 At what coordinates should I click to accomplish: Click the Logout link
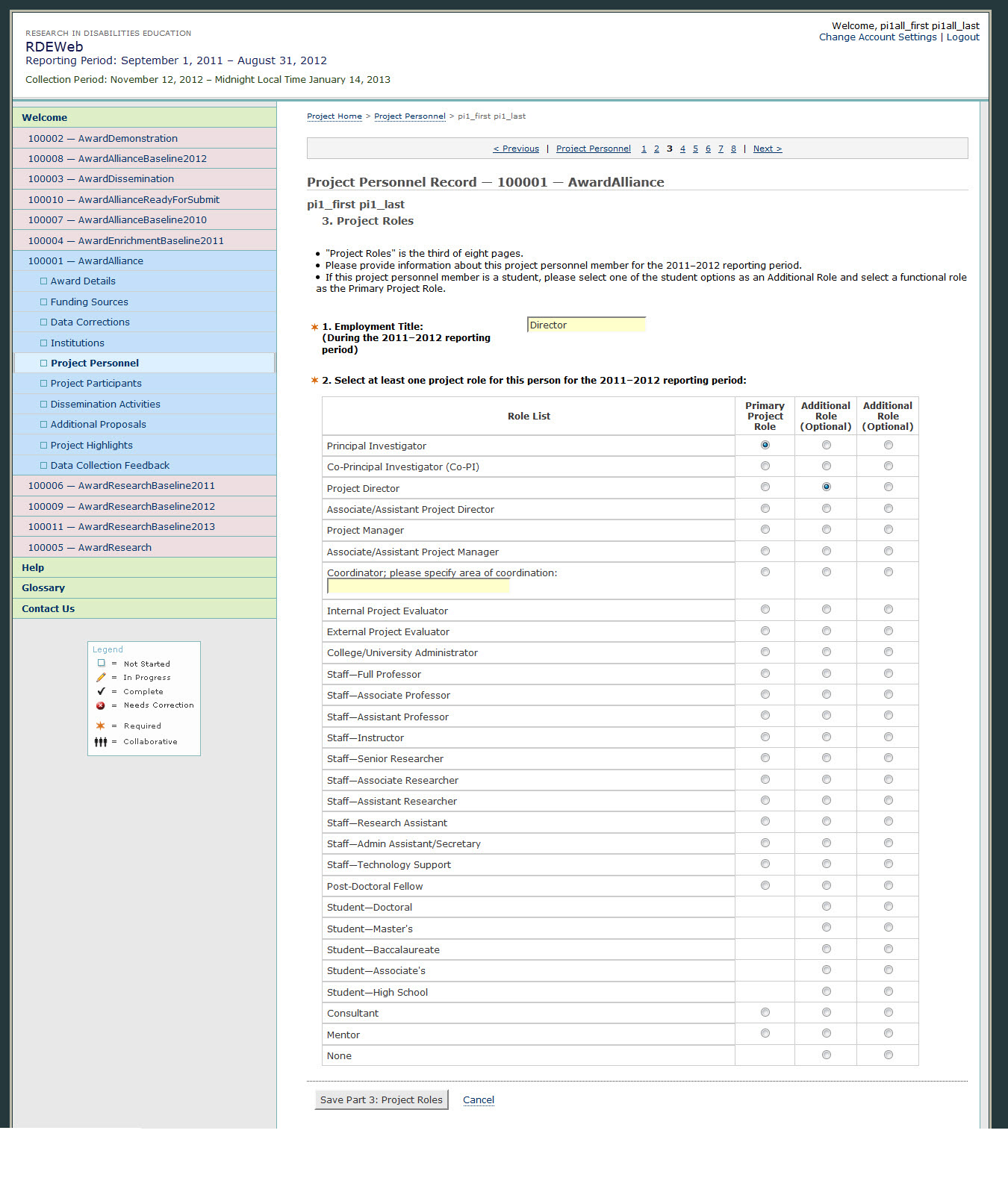(963, 37)
